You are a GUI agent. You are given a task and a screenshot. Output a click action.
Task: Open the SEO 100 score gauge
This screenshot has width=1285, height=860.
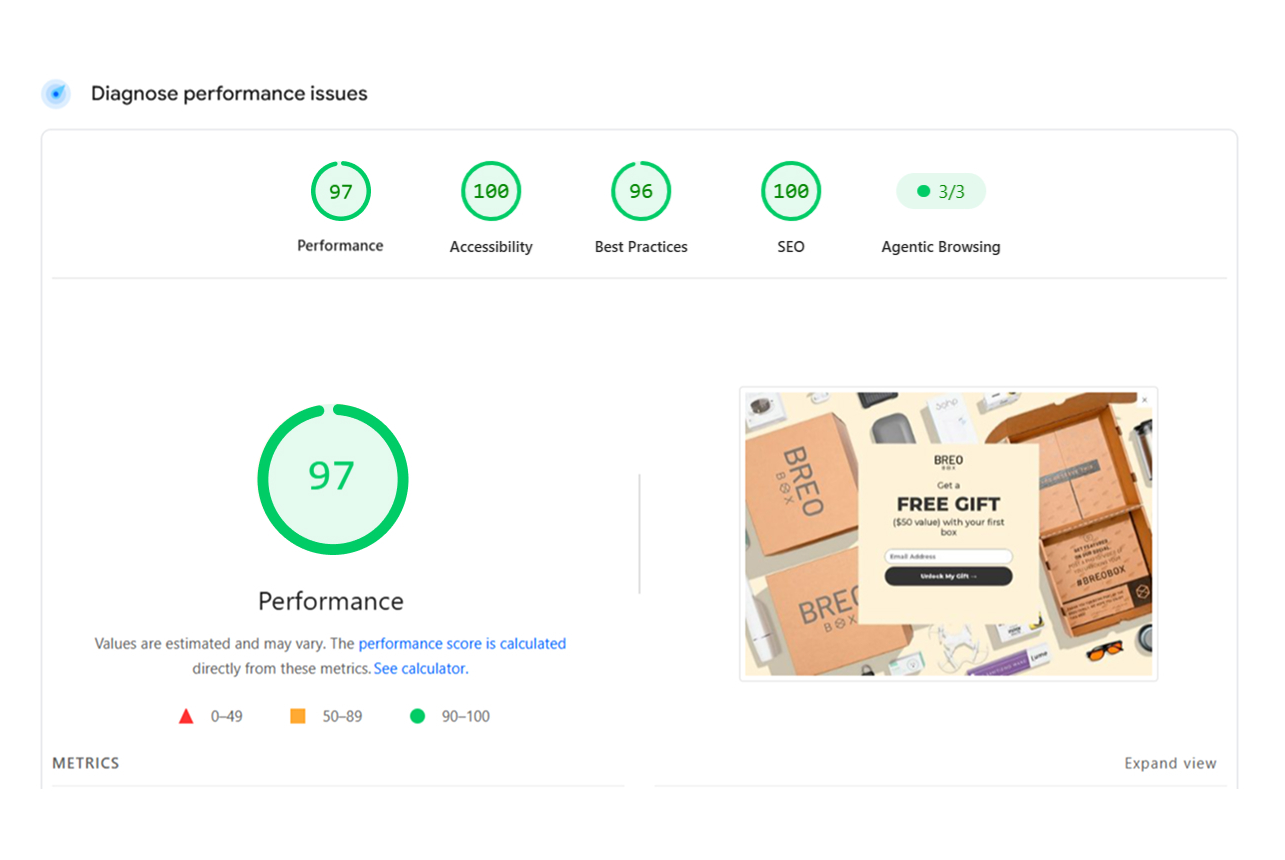tap(791, 191)
